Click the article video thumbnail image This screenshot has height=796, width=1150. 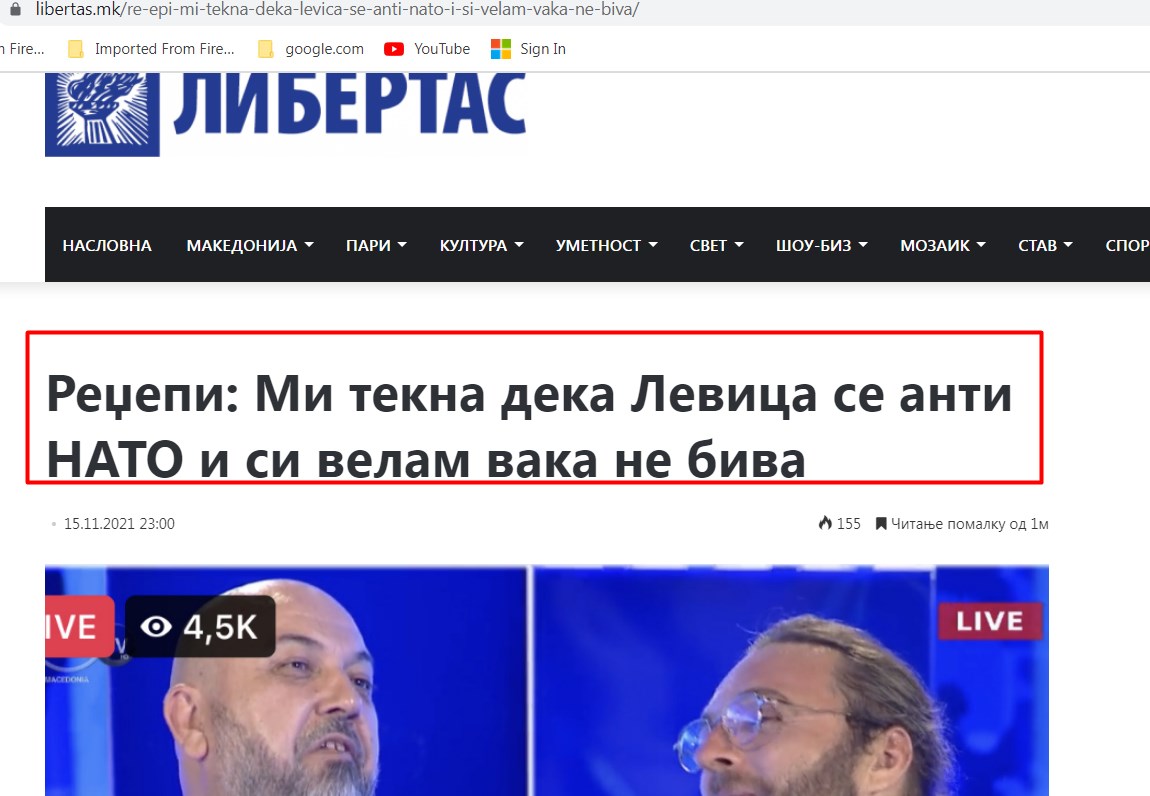point(546,681)
